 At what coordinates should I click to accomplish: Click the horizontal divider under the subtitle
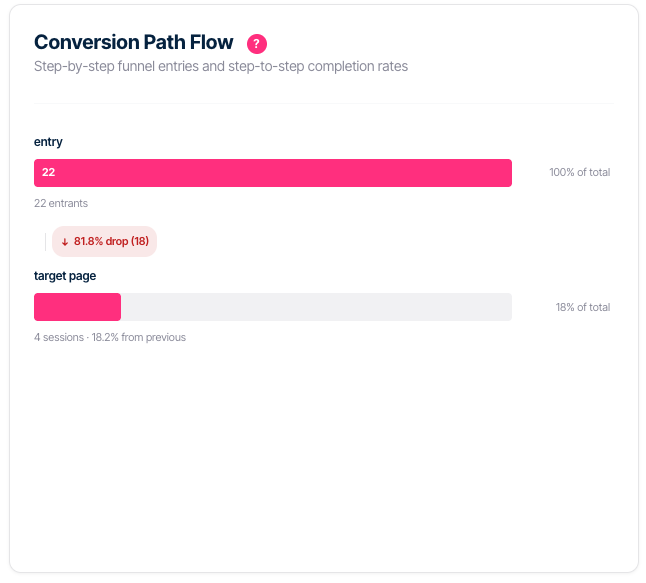(324, 103)
